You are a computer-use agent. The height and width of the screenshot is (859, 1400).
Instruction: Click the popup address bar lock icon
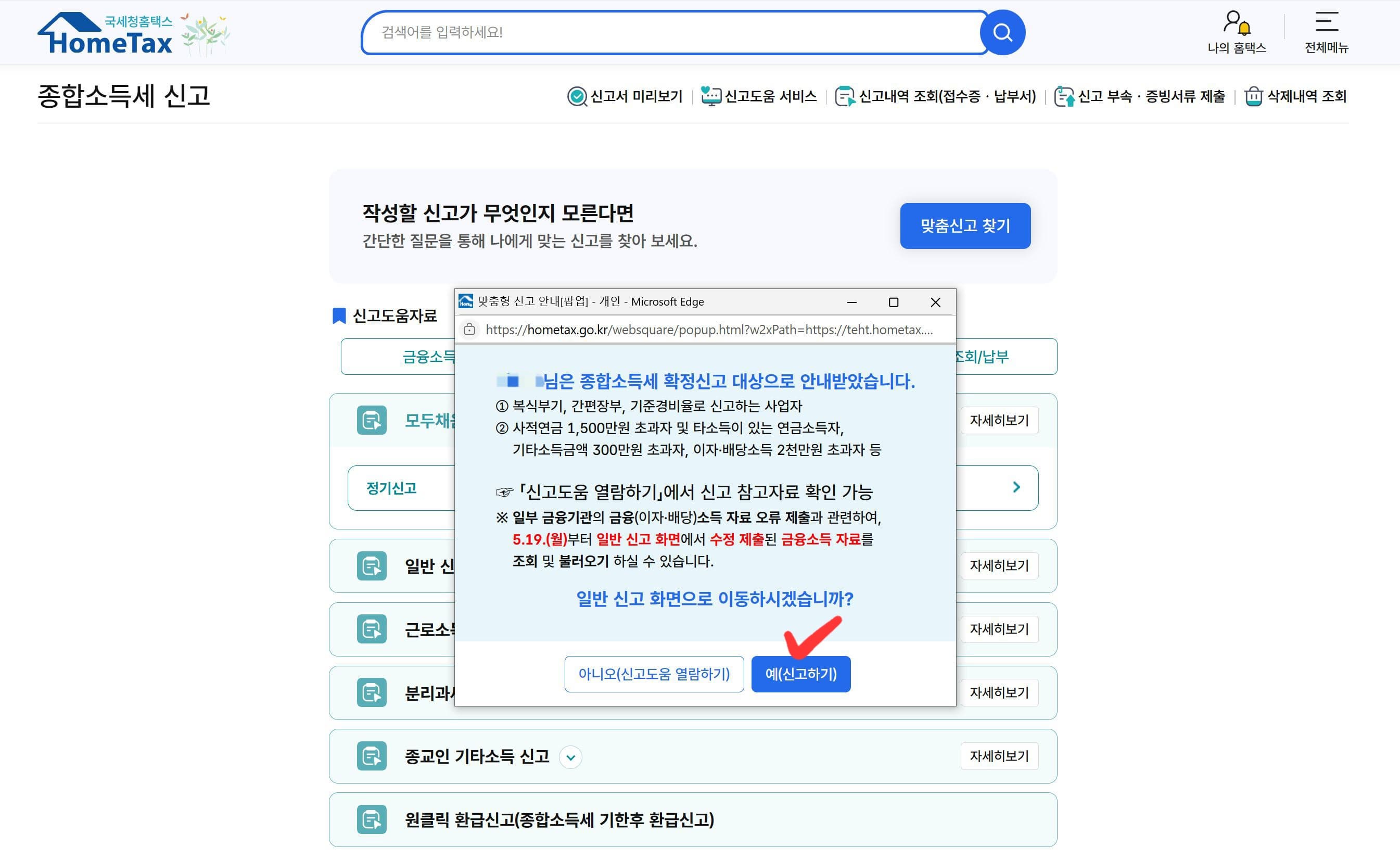469,330
